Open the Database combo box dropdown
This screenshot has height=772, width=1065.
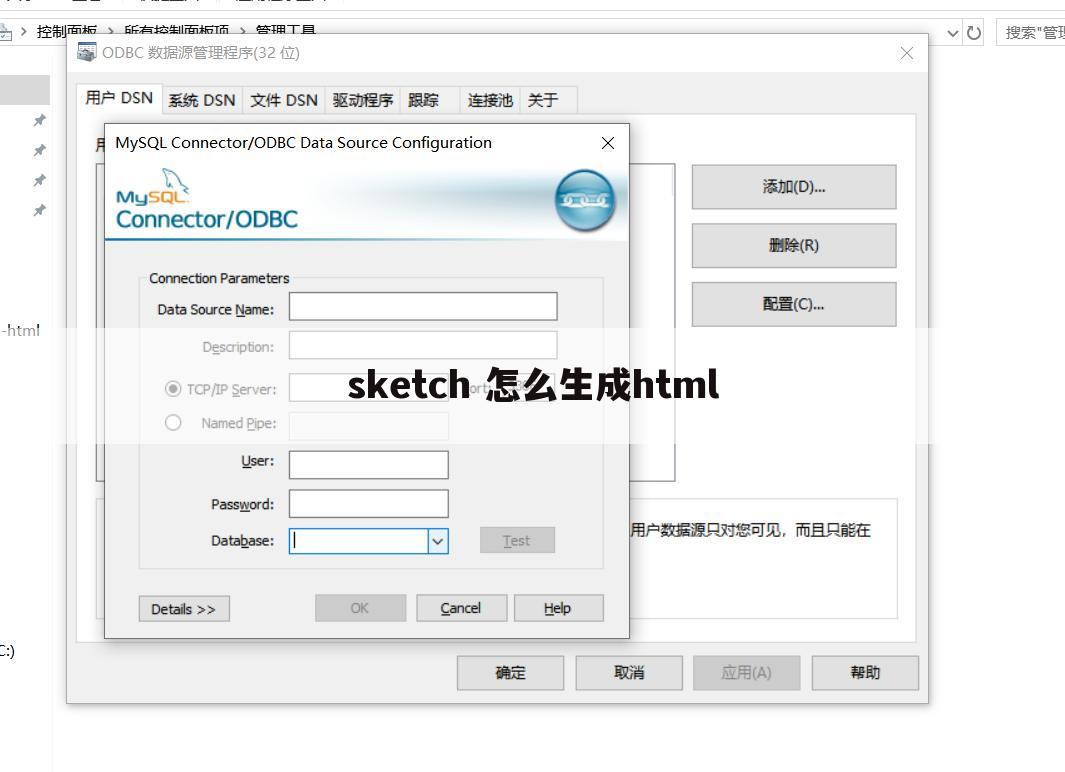point(438,540)
